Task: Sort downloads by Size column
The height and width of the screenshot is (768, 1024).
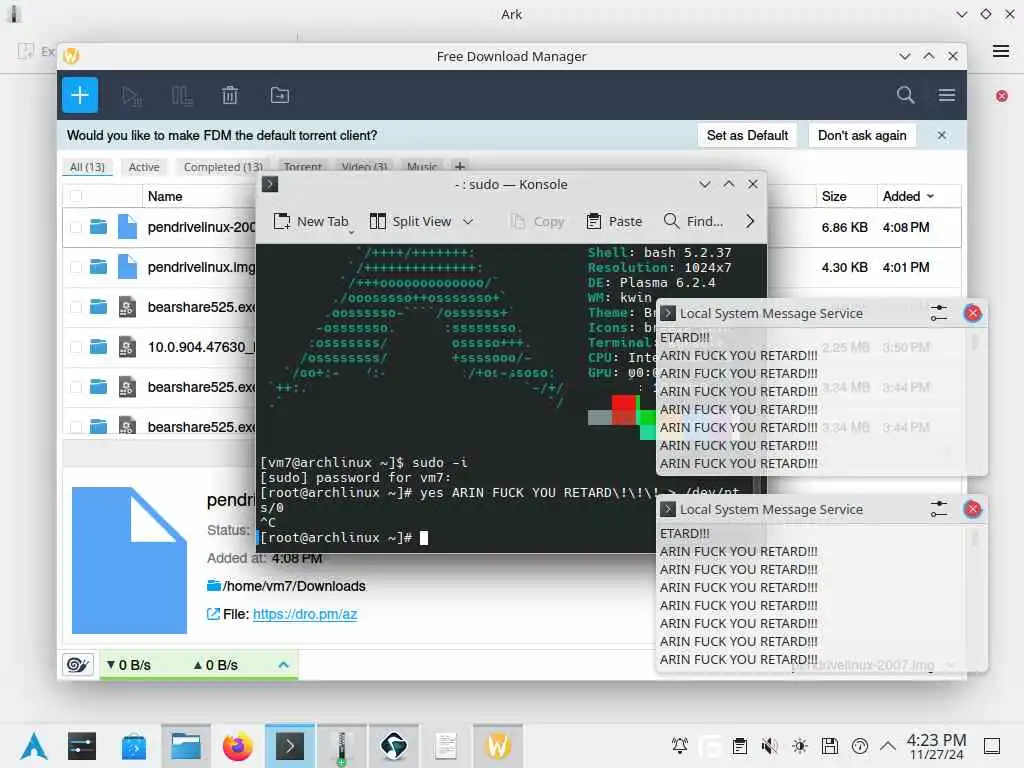Action: point(834,196)
